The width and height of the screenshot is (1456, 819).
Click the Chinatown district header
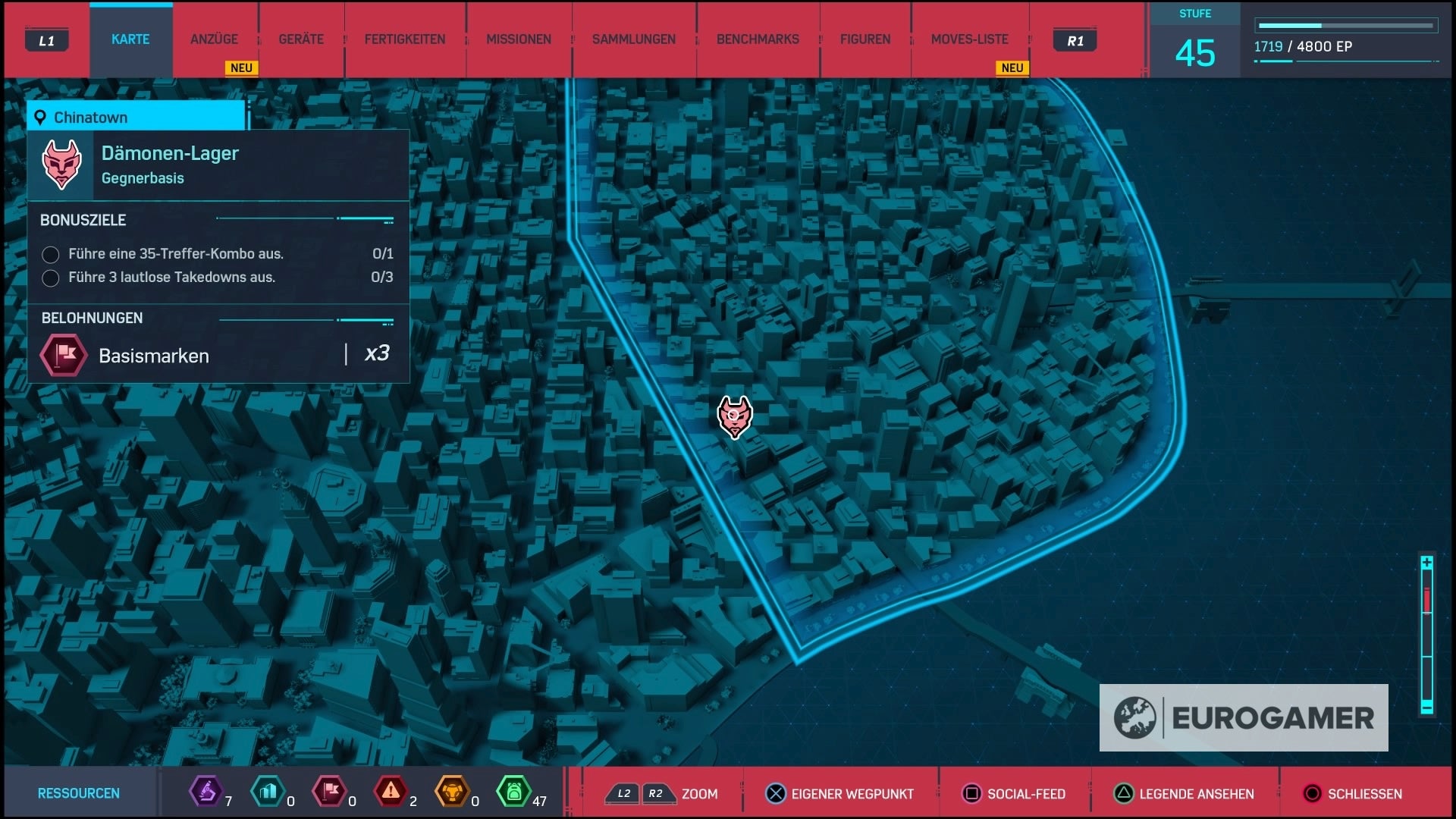click(x=136, y=116)
